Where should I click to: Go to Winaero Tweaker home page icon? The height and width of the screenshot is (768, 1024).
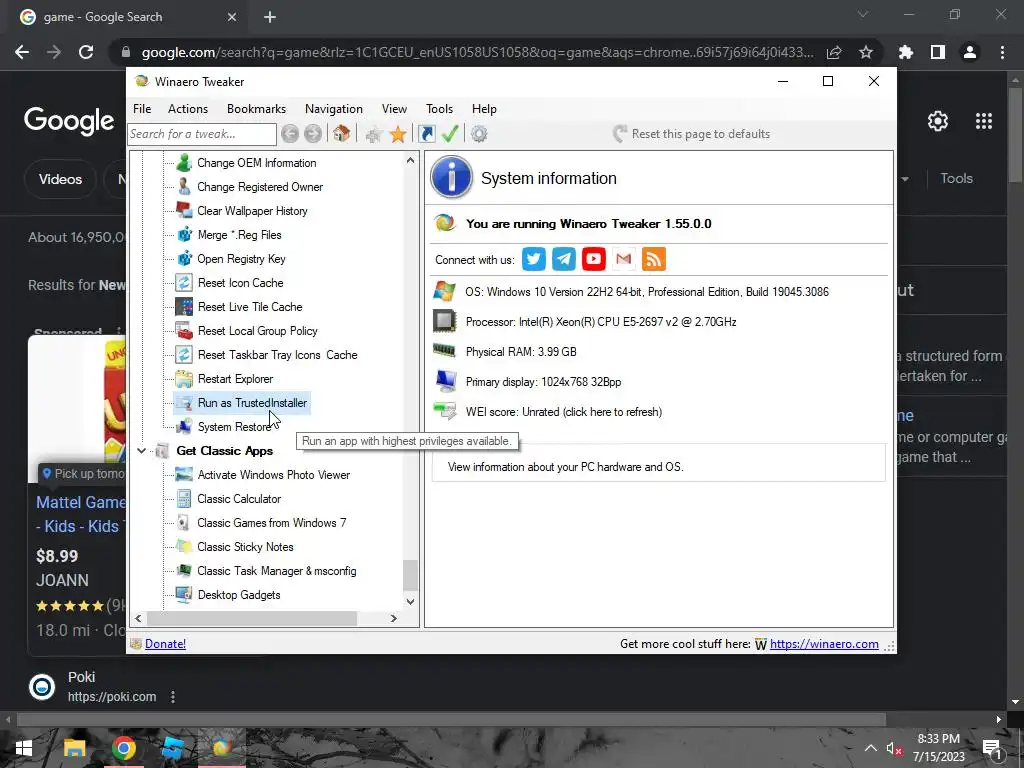coord(342,133)
